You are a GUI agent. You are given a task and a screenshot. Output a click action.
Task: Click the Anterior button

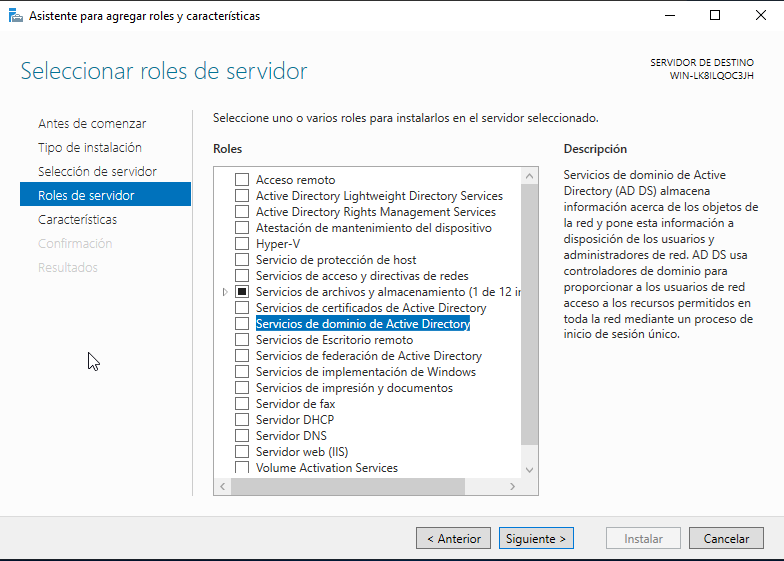(454, 538)
